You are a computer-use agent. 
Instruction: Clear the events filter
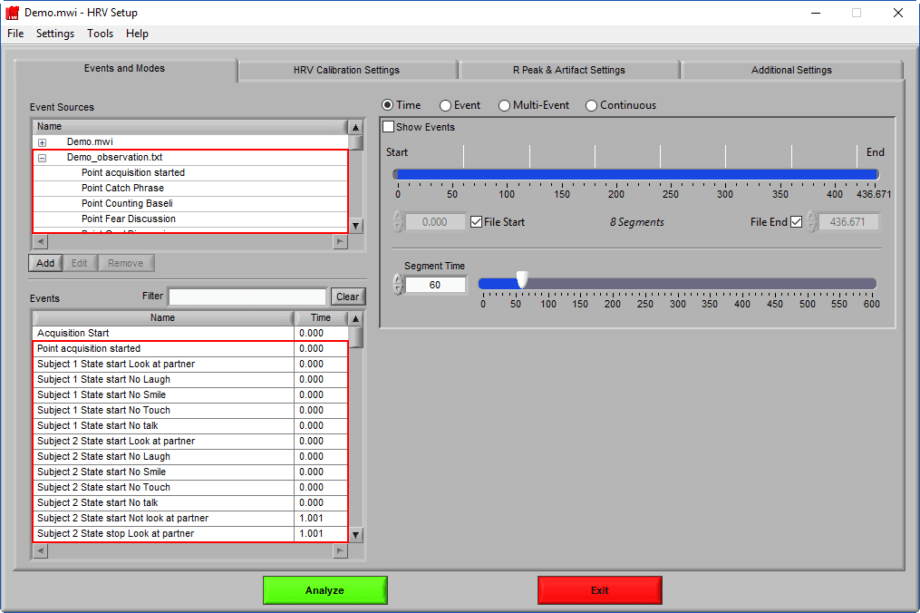click(347, 297)
